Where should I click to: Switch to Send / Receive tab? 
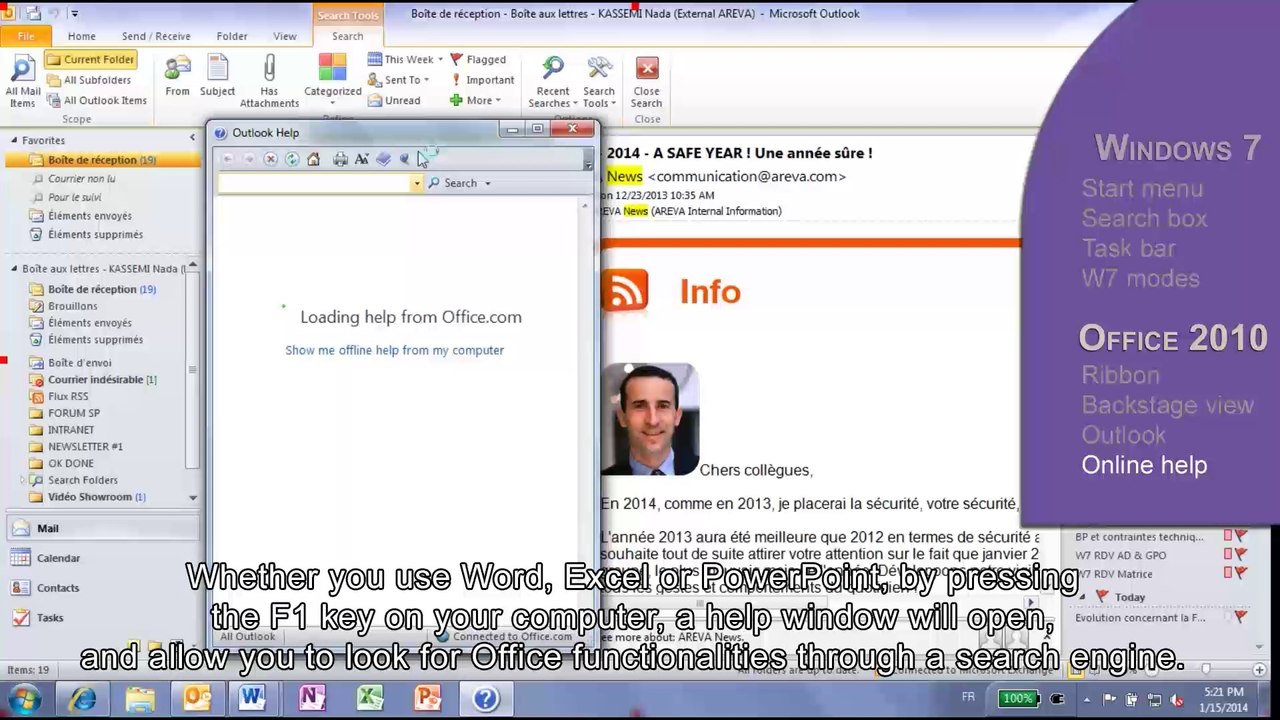[156, 36]
